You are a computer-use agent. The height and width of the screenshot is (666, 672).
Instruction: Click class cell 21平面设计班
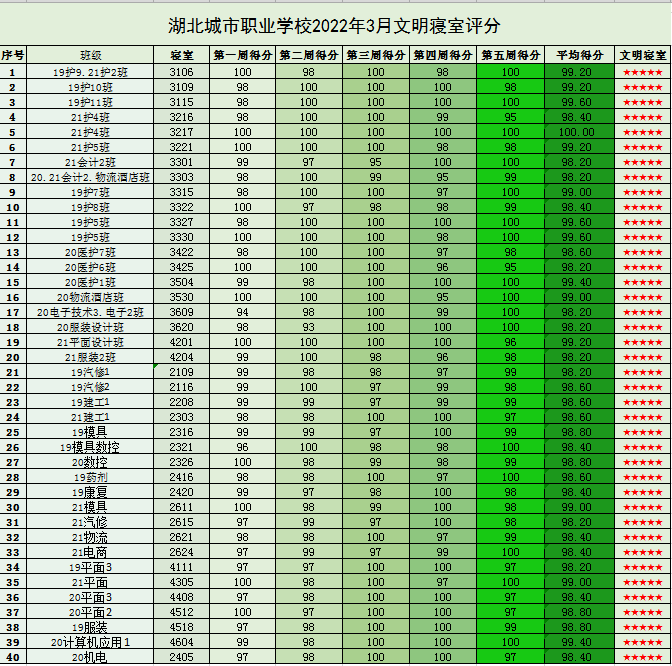click(x=90, y=342)
